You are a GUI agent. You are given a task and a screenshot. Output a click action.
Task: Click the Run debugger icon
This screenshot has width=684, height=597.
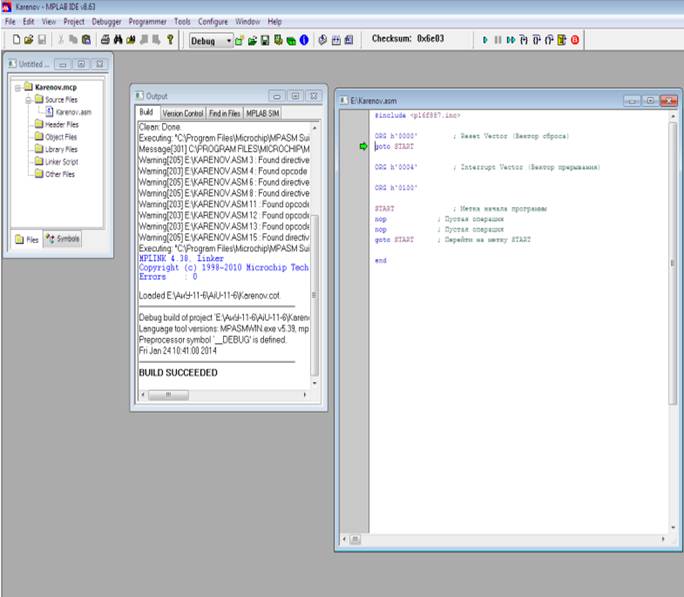point(485,40)
